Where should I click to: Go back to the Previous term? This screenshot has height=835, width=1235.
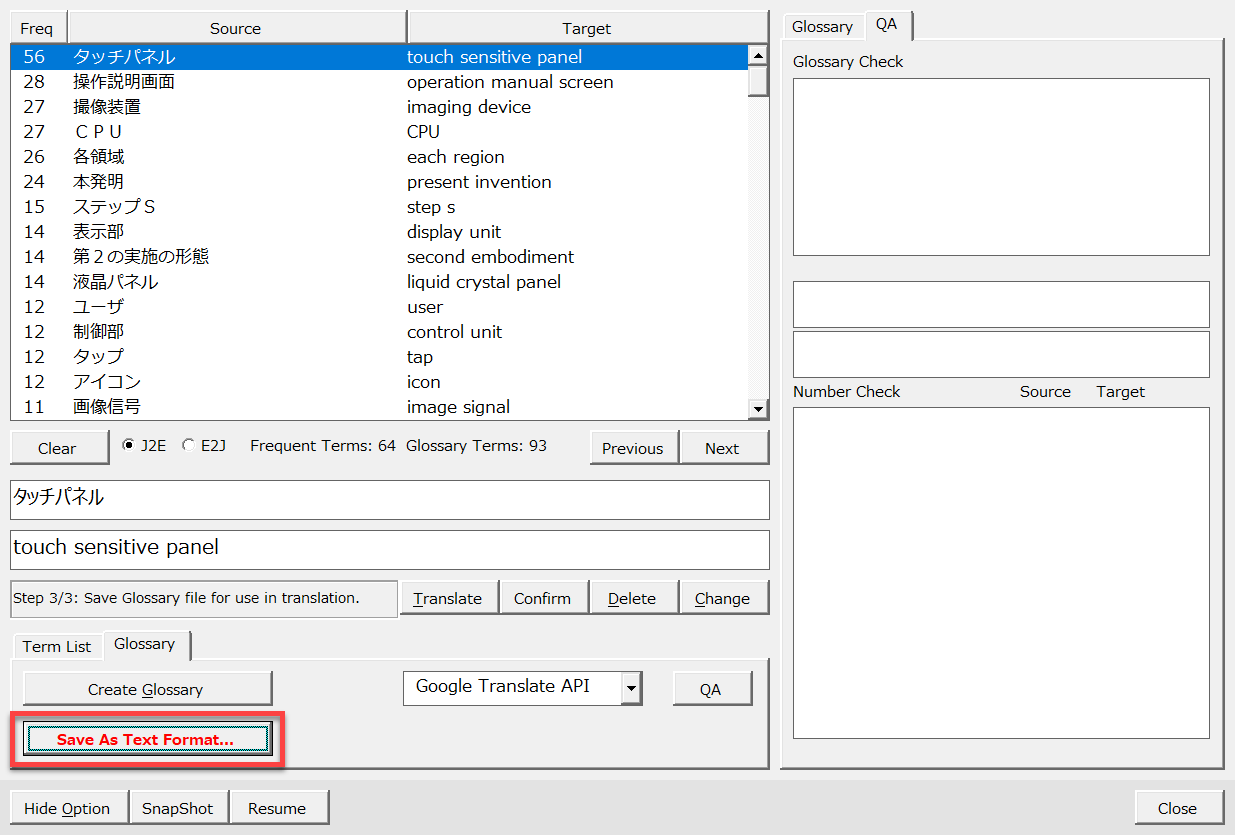(632, 448)
